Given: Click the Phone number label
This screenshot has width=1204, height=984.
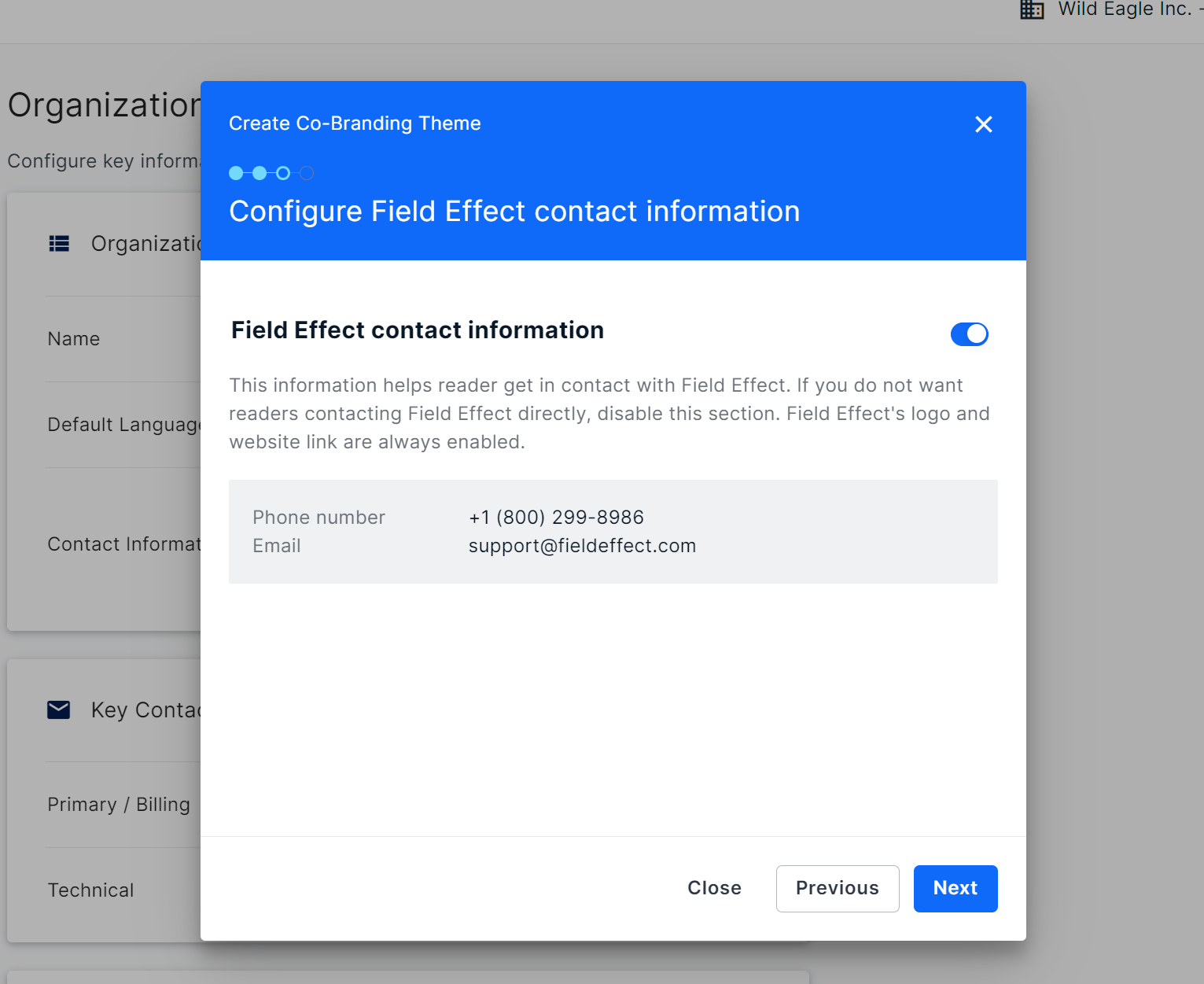Looking at the screenshot, I should point(318,518).
